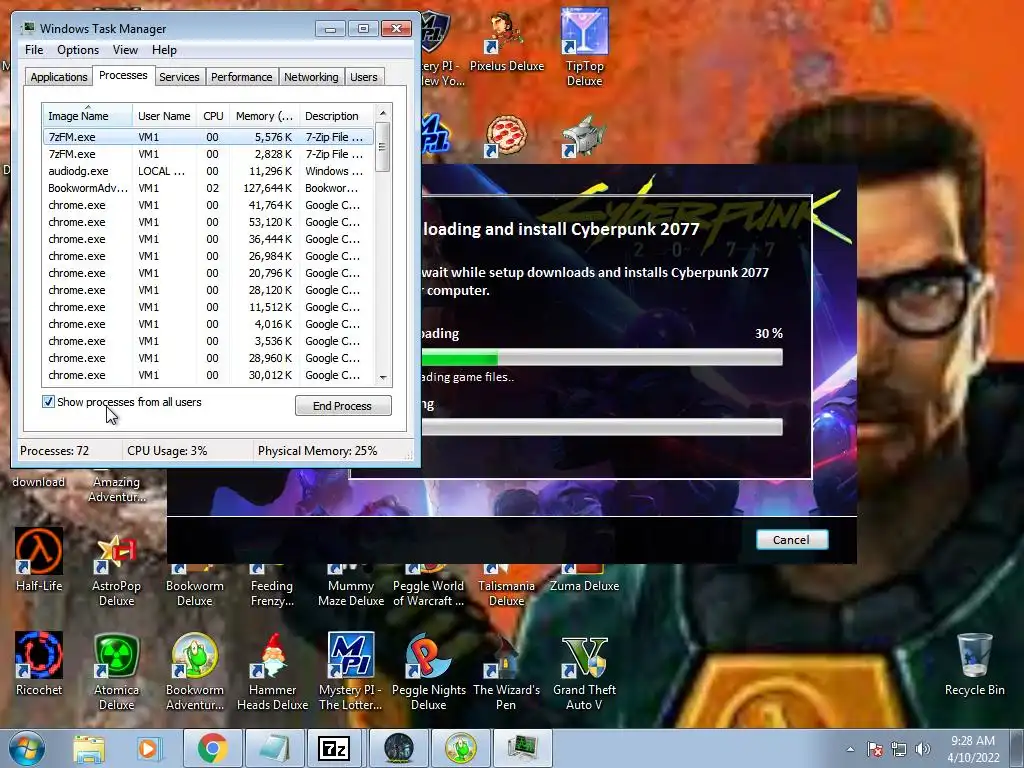The width and height of the screenshot is (1024, 768).
Task: Open the Half-Life desktop shortcut
Action: tap(39, 560)
